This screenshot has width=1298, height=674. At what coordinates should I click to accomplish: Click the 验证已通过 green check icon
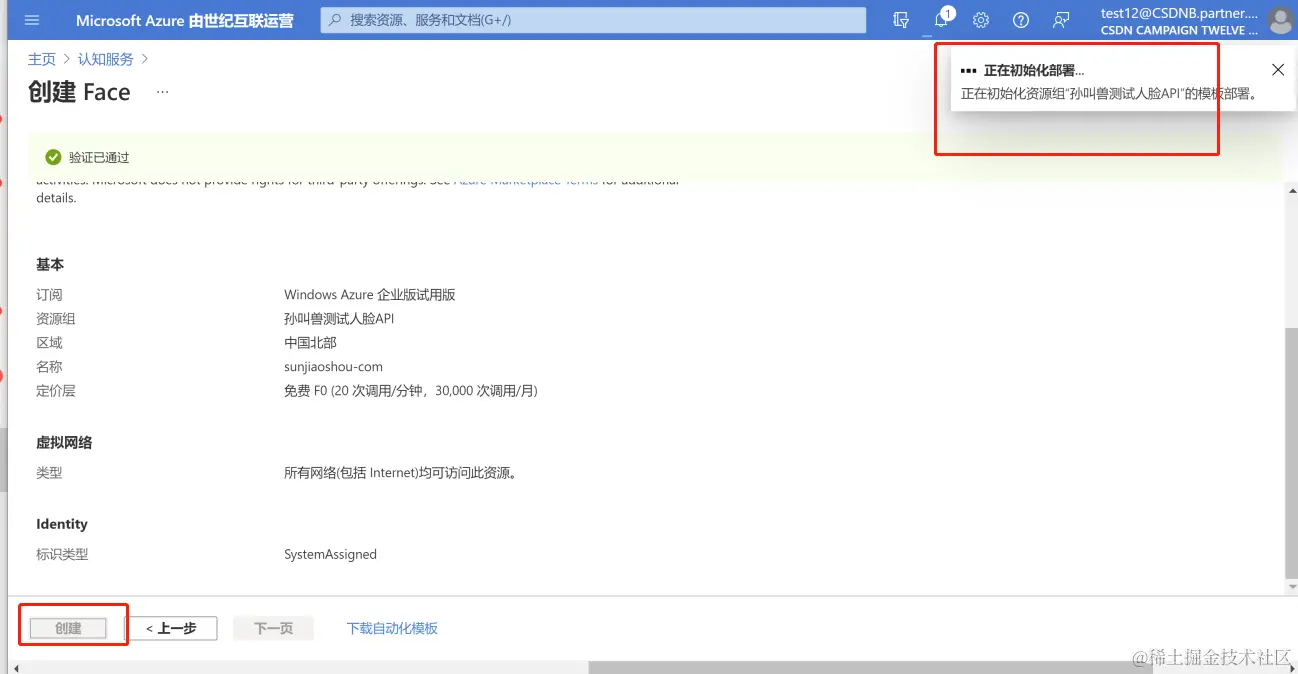tap(53, 157)
